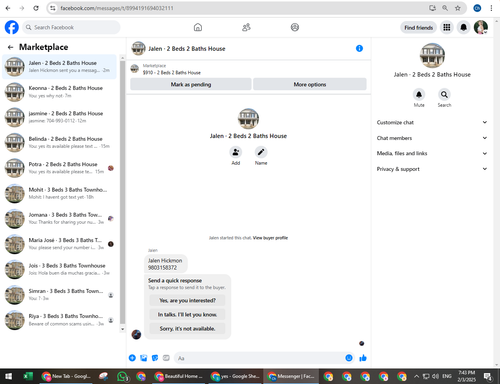Open Jomana 3 Beds 3 Baths chat

coord(59,219)
